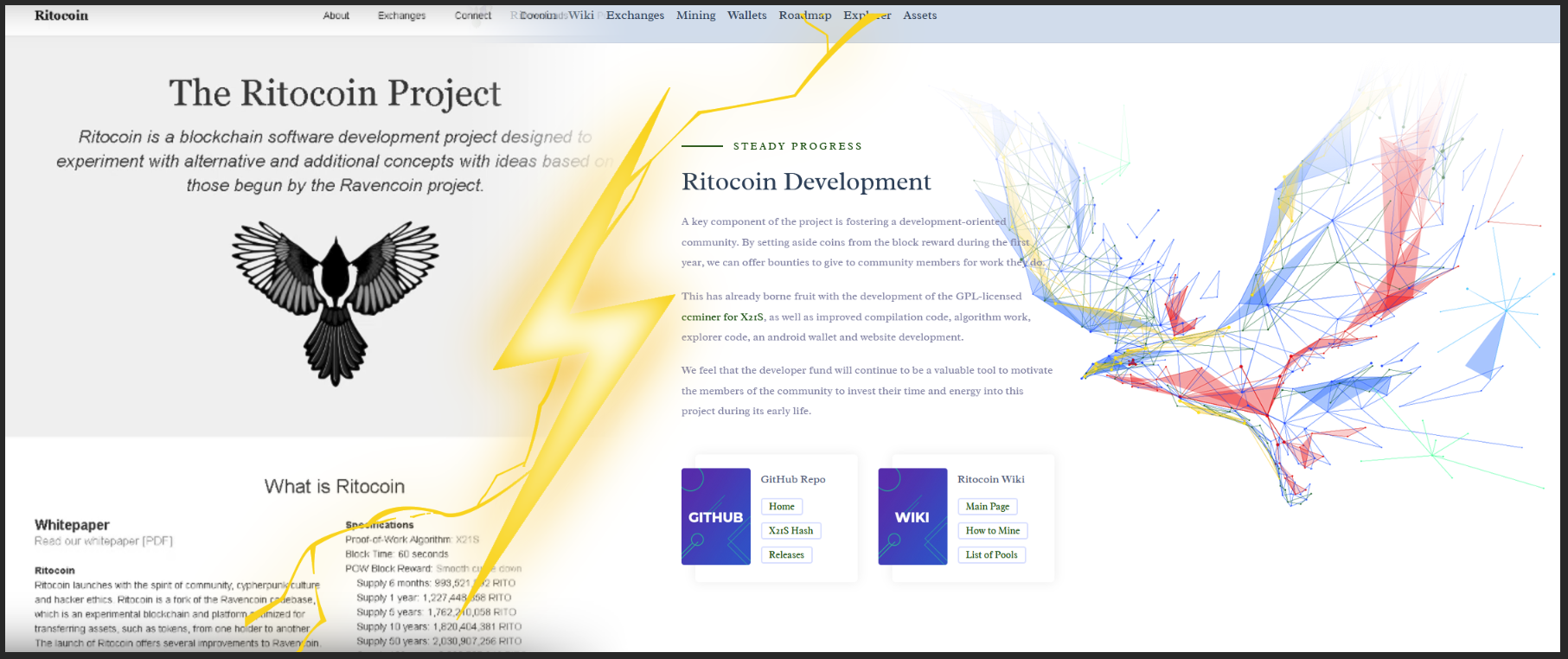Open the How to Mine button
This screenshot has width=1568, height=659.
(993, 531)
